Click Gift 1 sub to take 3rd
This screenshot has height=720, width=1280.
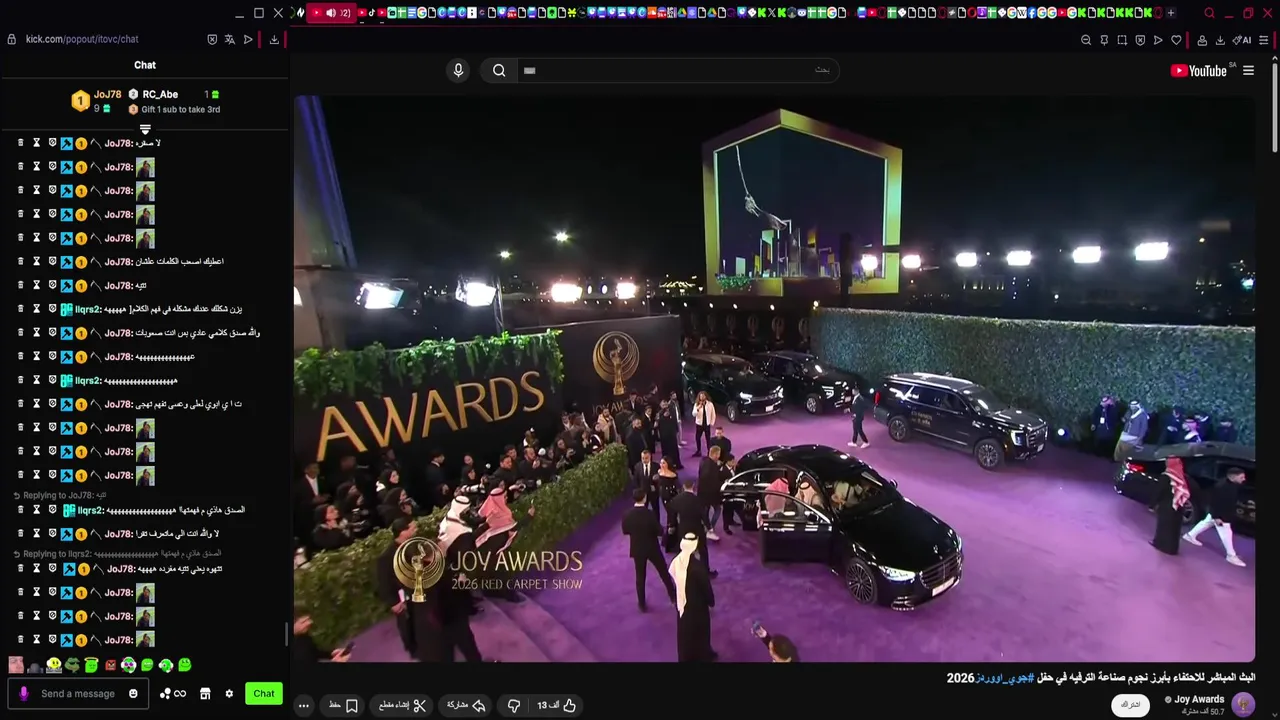coord(180,109)
